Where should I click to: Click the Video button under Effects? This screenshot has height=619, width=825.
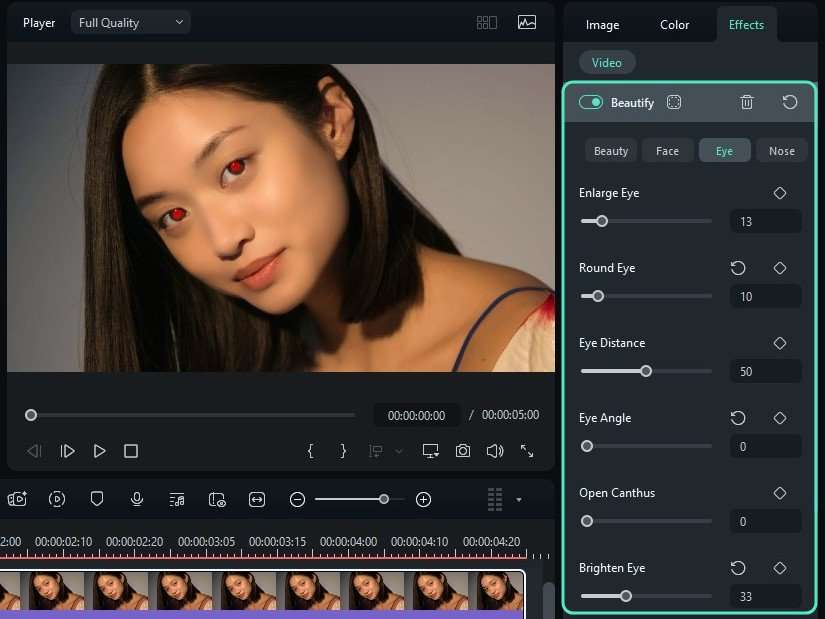tap(607, 63)
